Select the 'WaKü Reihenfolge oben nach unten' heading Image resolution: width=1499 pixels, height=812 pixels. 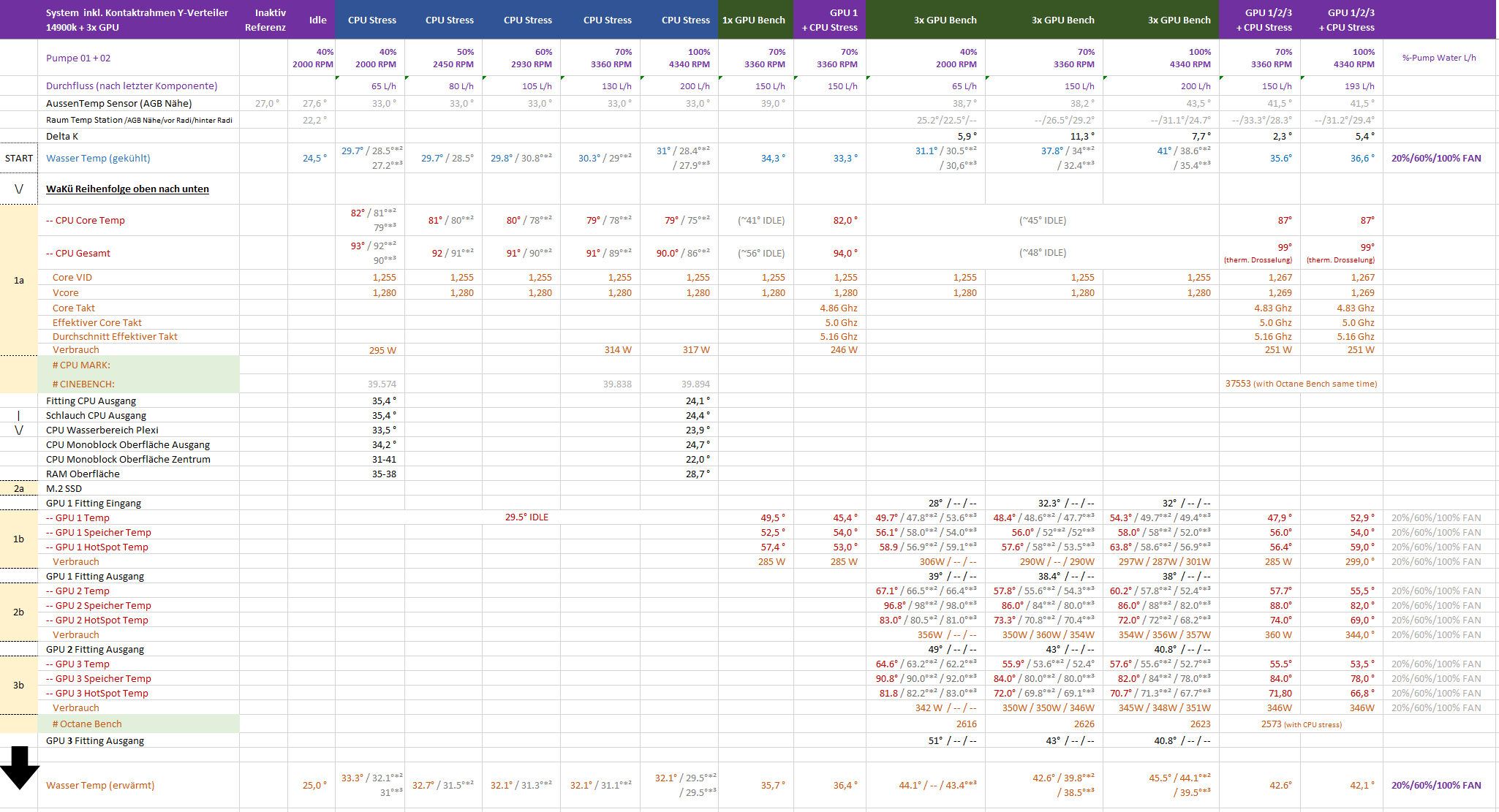click(x=127, y=189)
